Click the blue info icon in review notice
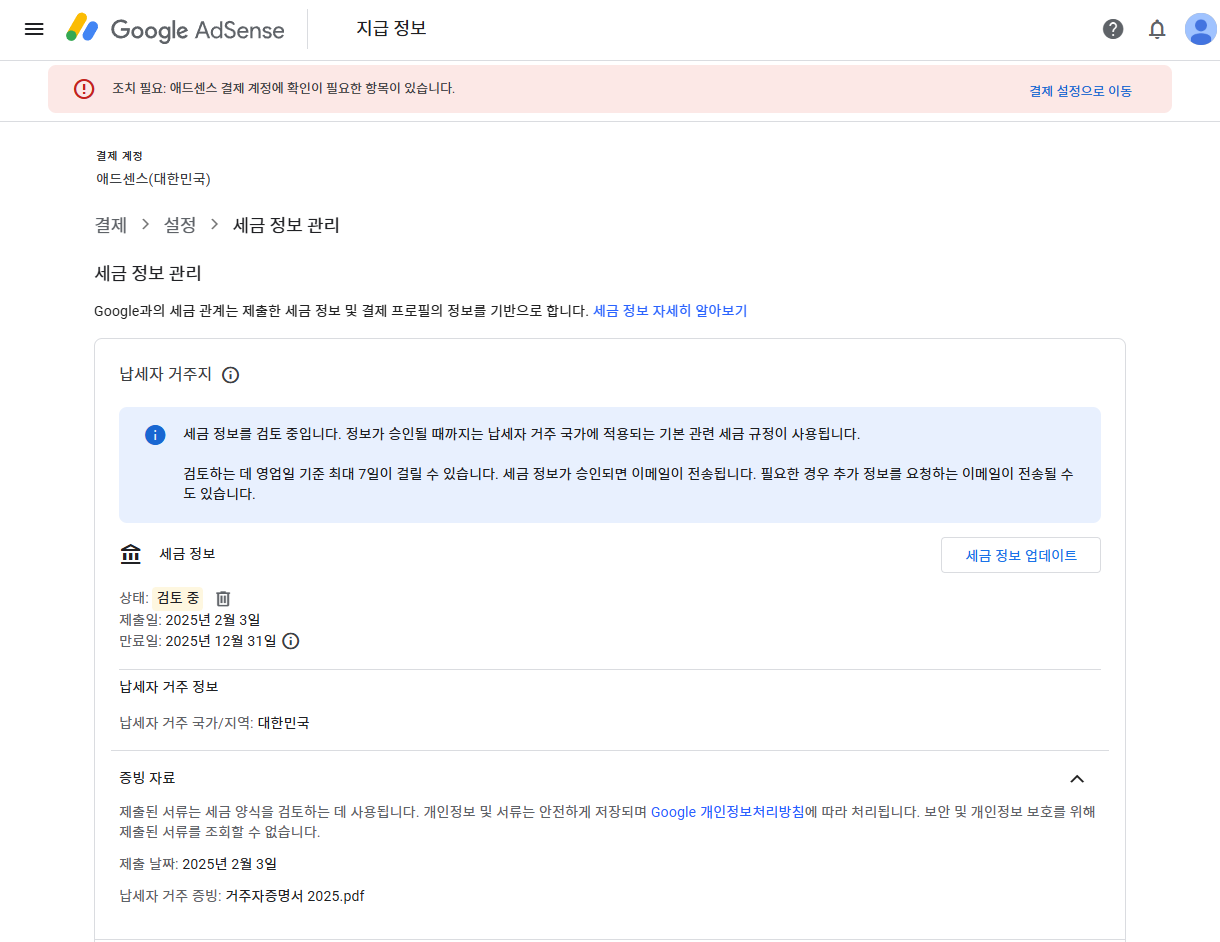 [x=155, y=434]
